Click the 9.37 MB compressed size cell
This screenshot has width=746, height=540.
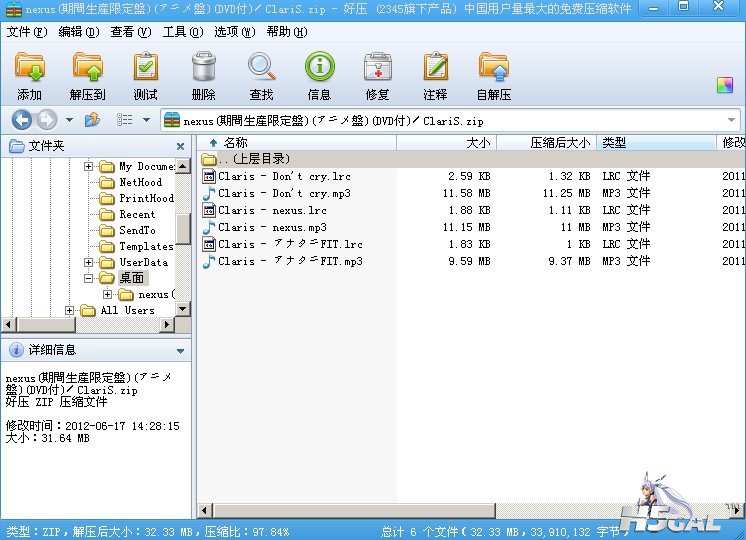(x=569, y=261)
